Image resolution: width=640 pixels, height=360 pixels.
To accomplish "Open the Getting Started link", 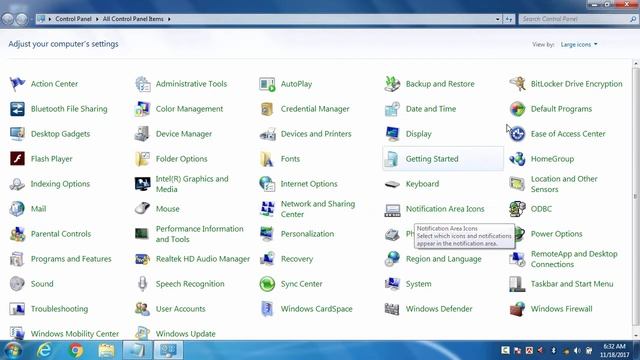I will (x=432, y=159).
